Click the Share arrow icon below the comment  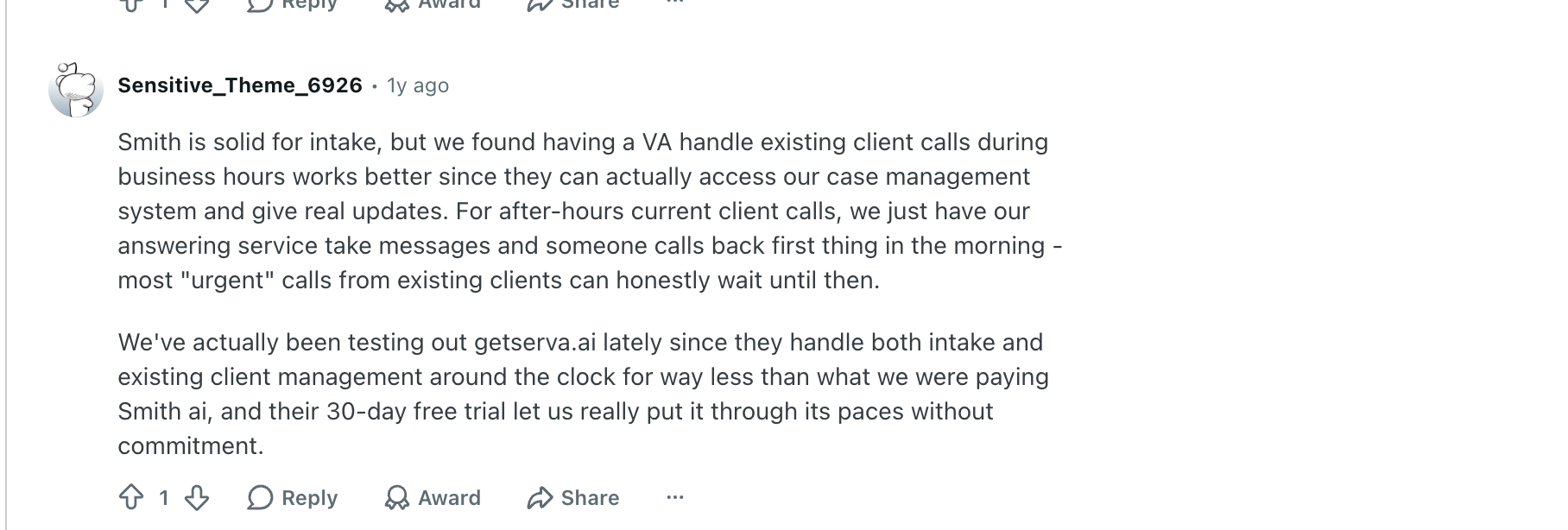click(540, 497)
